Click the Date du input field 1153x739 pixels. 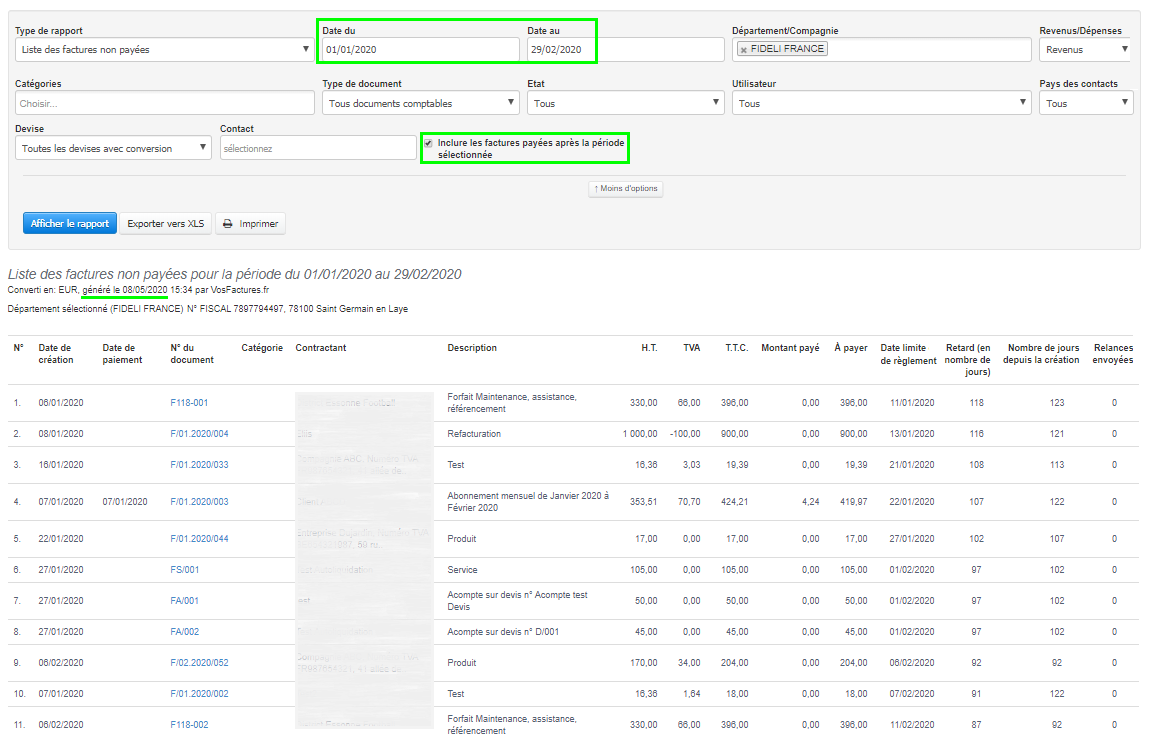420,49
